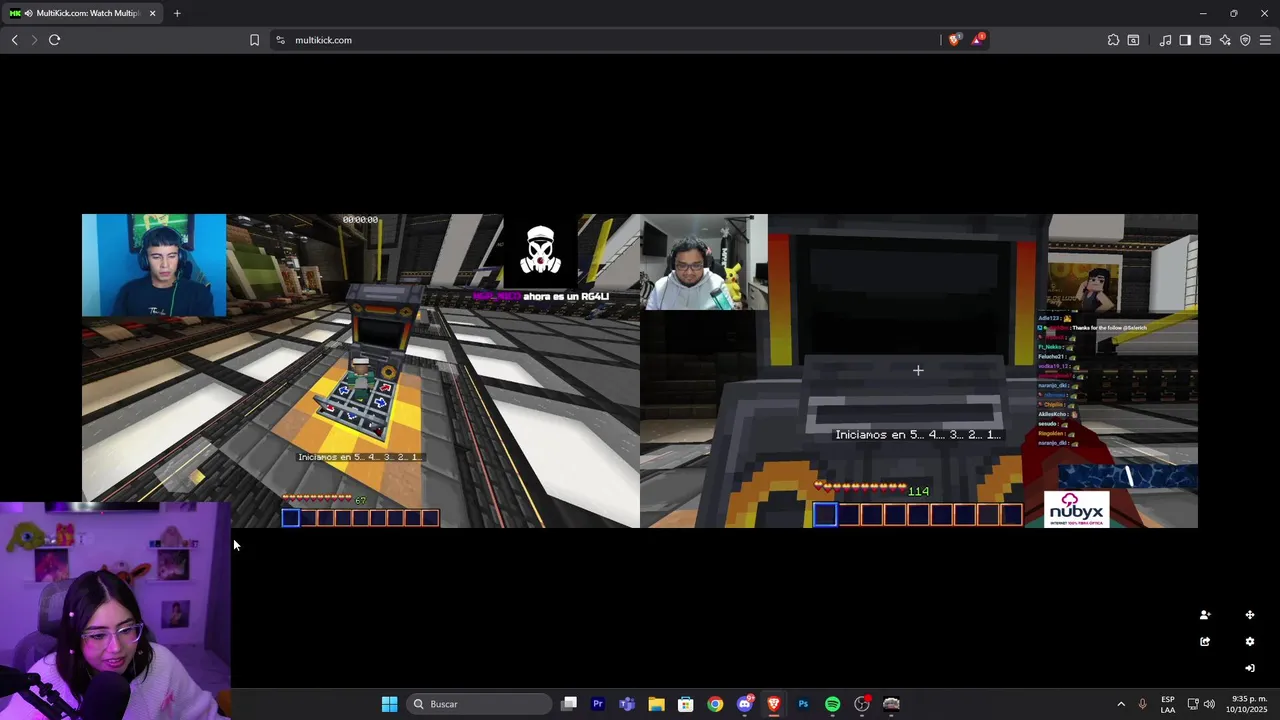The image size is (1280, 720).
Task: Open Brave Shields lion icon
Action: click(954, 40)
